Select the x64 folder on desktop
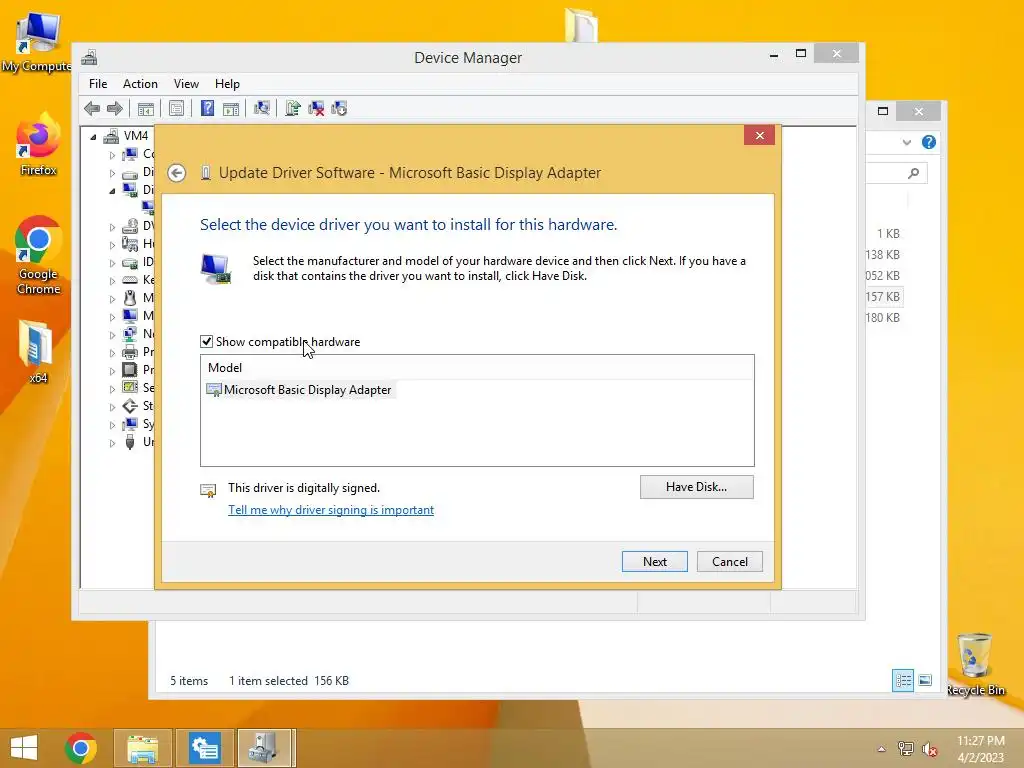Viewport: 1024px width, 768px height. tap(37, 353)
